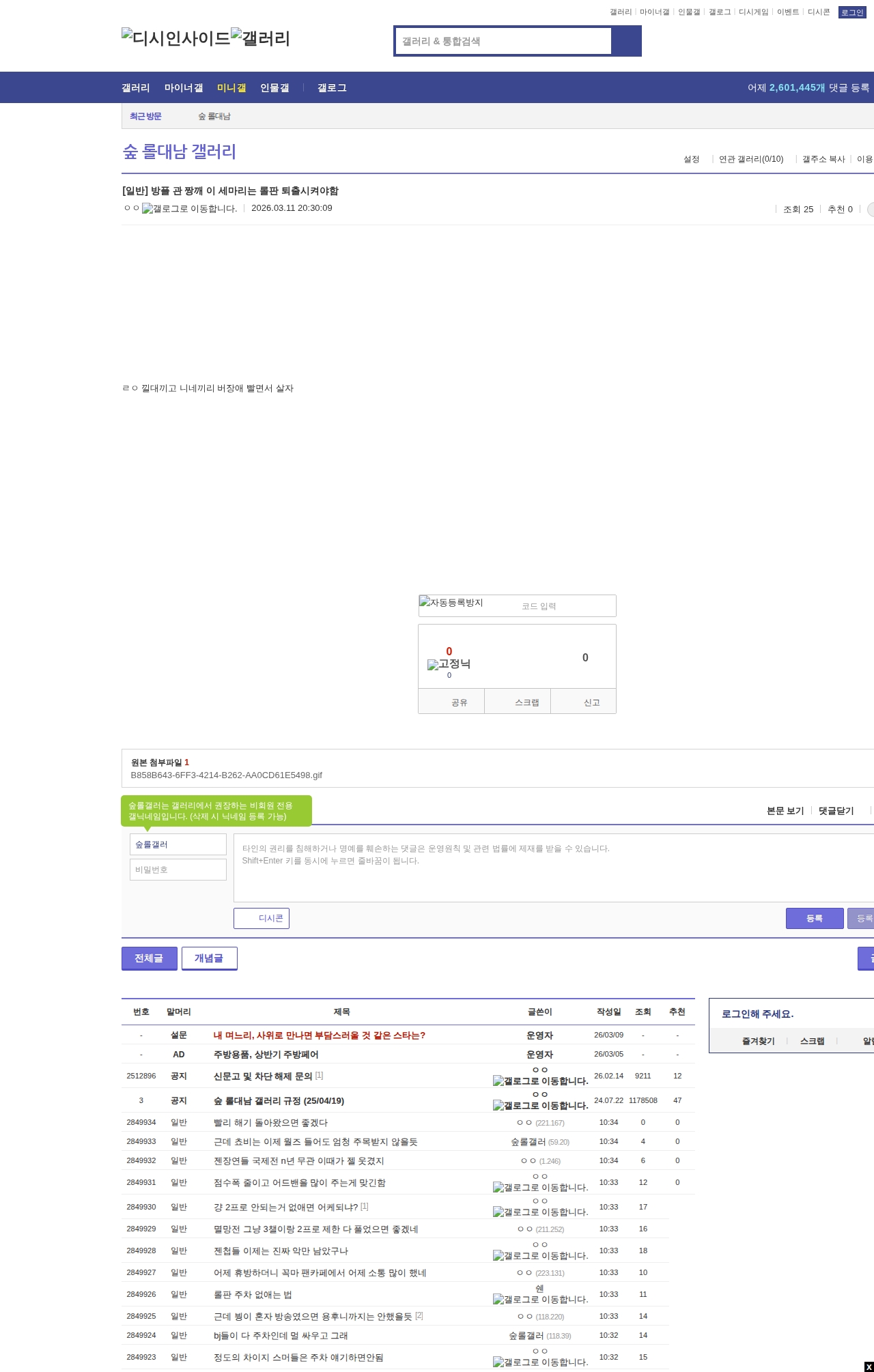Open 갤로그 icon for post 2849926 author
Viewport: 874px width, 1372px height.
pos(540,1299)
